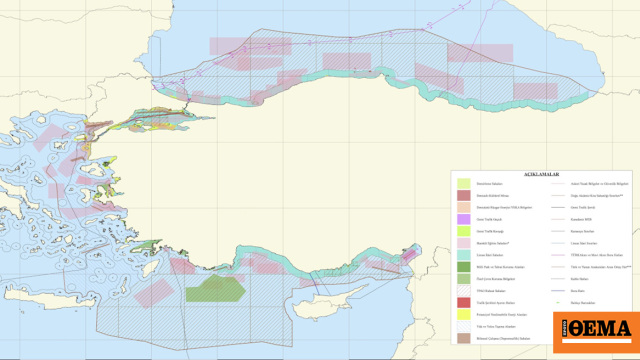
Task: Click the dark green polygon south of Turkey
Action: tap(215, 289)
